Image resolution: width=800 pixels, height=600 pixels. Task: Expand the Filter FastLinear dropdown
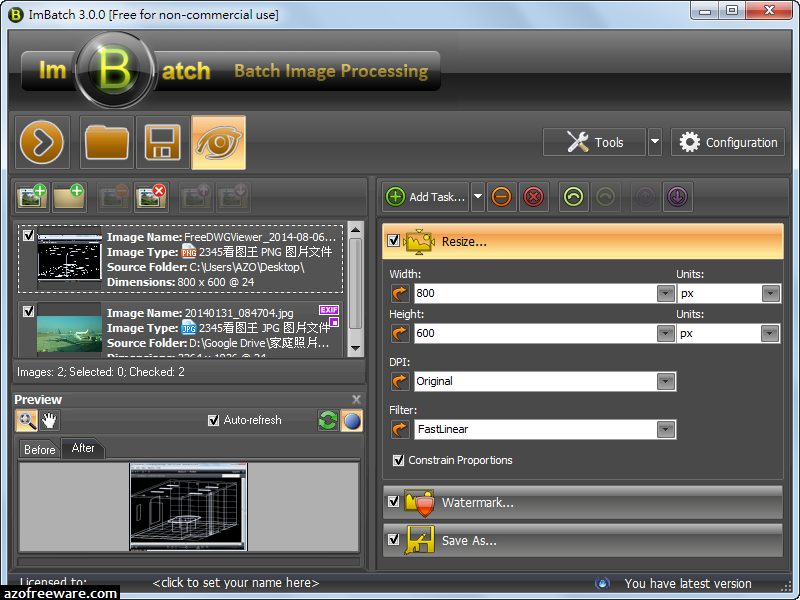[x=665, y=429]
